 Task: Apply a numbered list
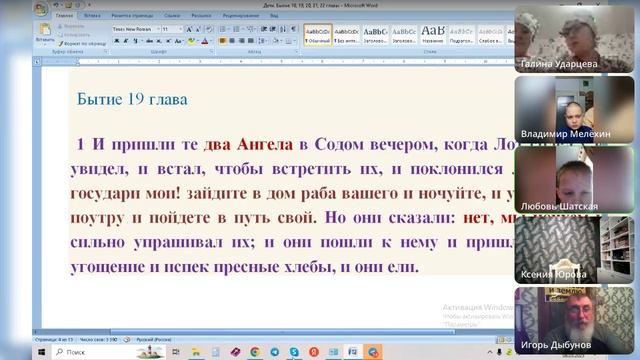click(x=237, y=29)
